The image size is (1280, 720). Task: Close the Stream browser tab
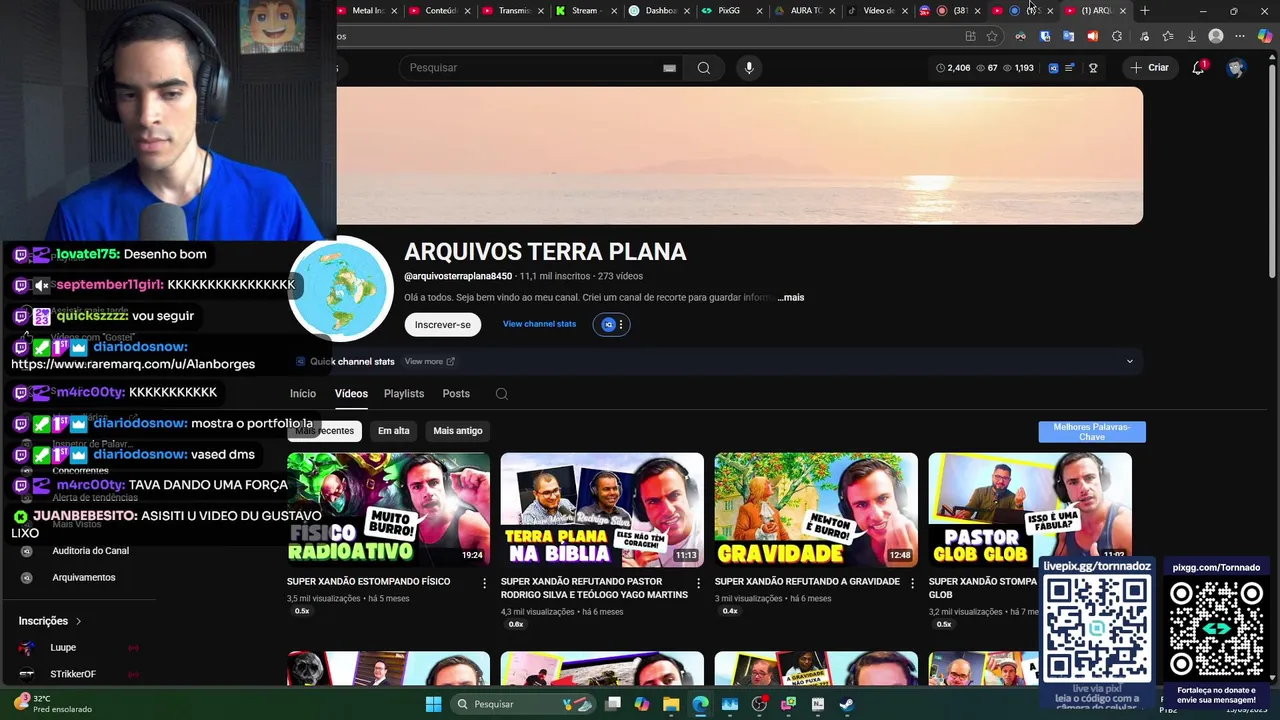(615, 11)
